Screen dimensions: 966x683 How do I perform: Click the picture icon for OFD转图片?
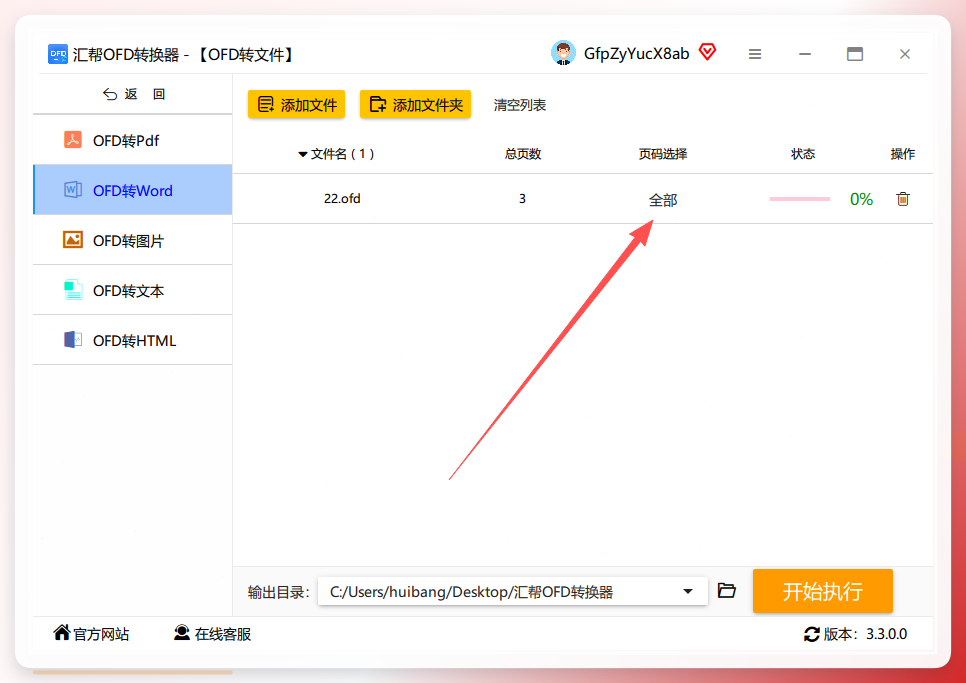73,240
